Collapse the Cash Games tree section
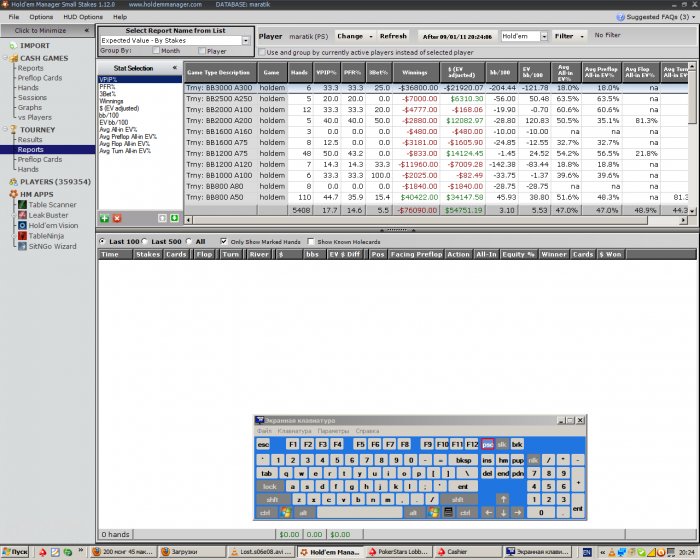Screen dimensions: 700x560 click(5, 58)
